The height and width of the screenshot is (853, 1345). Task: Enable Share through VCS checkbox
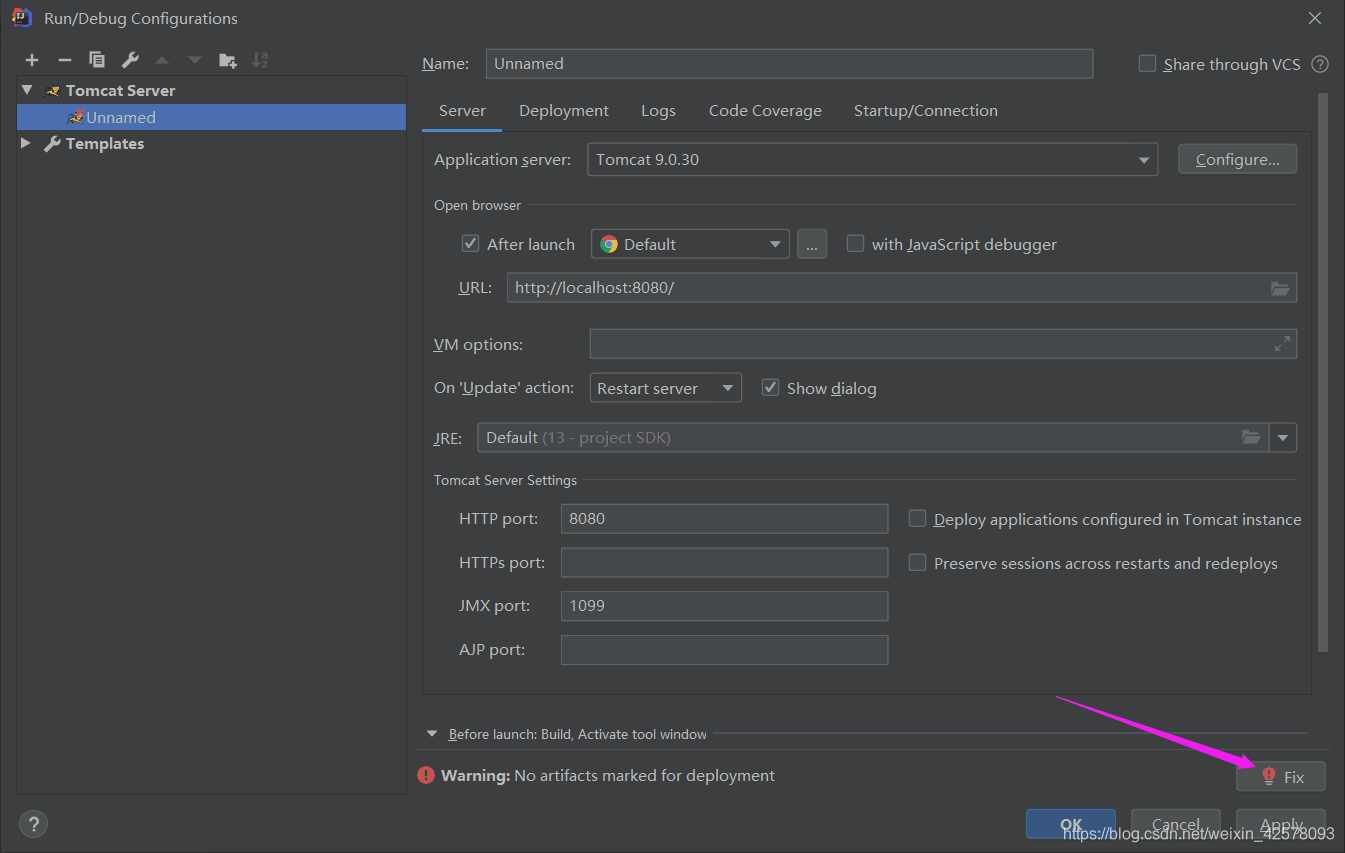click(x=1147, y=64)
